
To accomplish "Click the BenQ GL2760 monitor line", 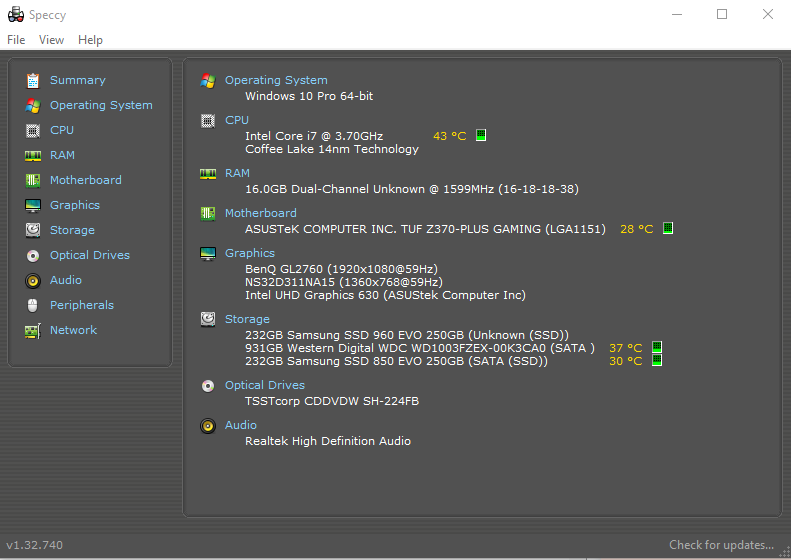I will coord(341,269).
